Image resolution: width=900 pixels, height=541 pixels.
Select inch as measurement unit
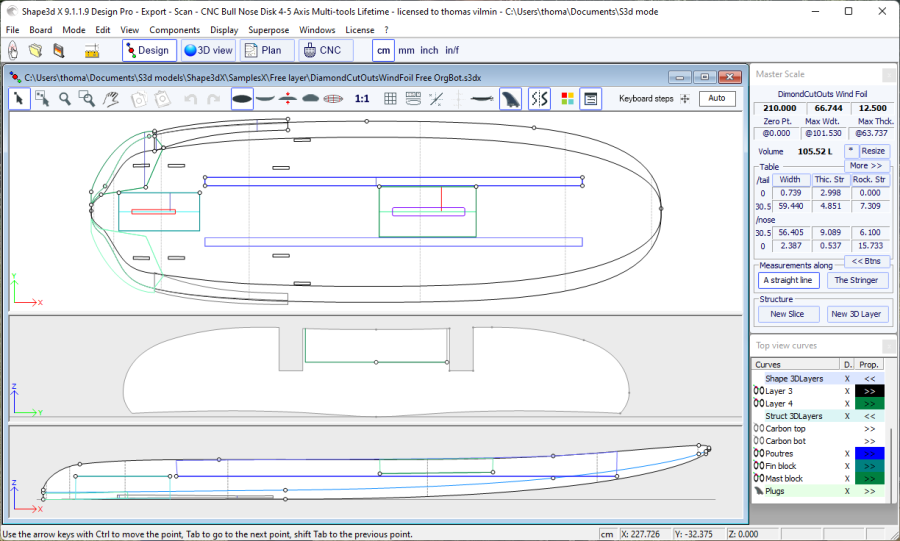429,50
